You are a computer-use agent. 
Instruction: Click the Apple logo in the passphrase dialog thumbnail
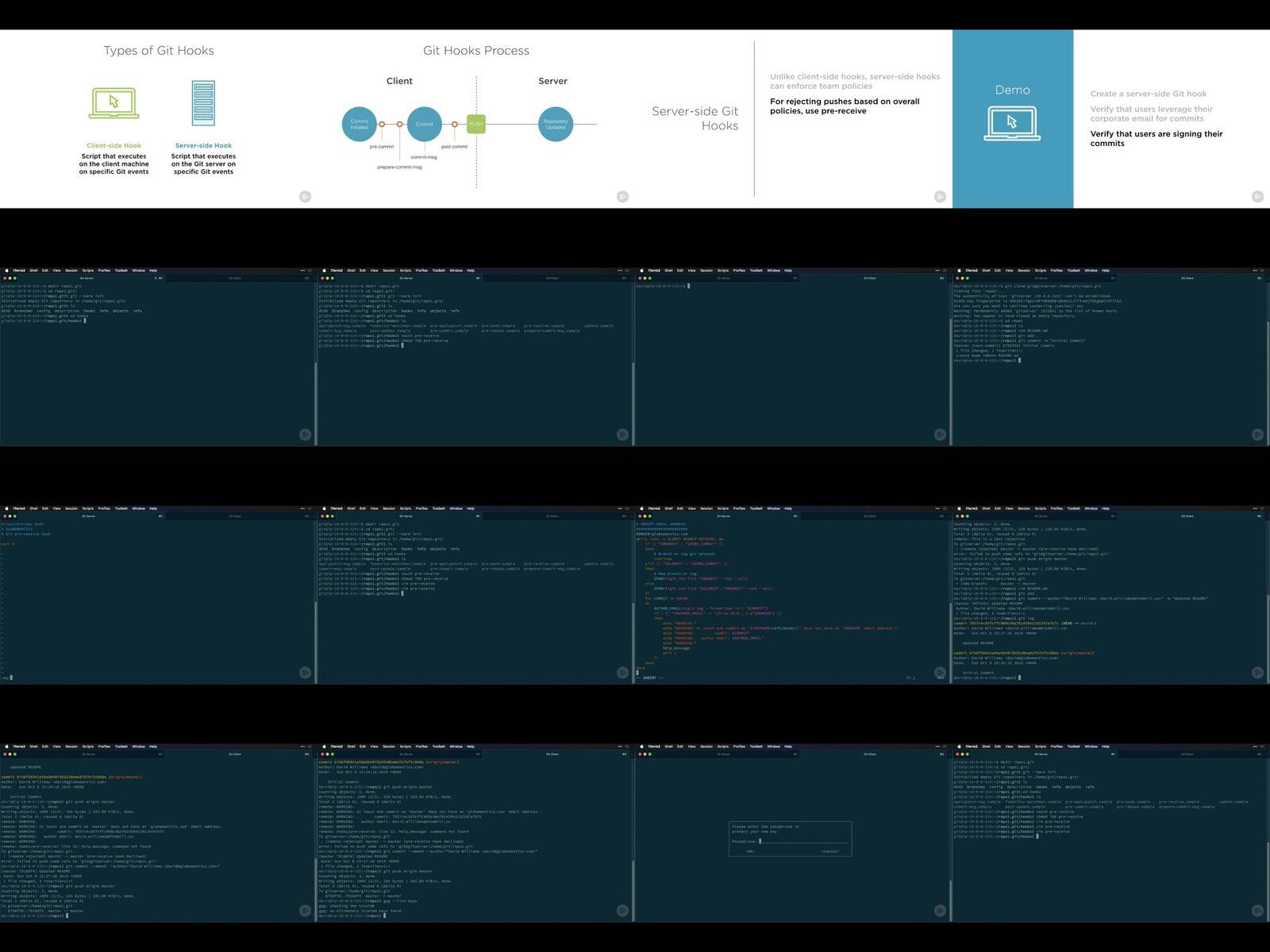coord(641,747)
